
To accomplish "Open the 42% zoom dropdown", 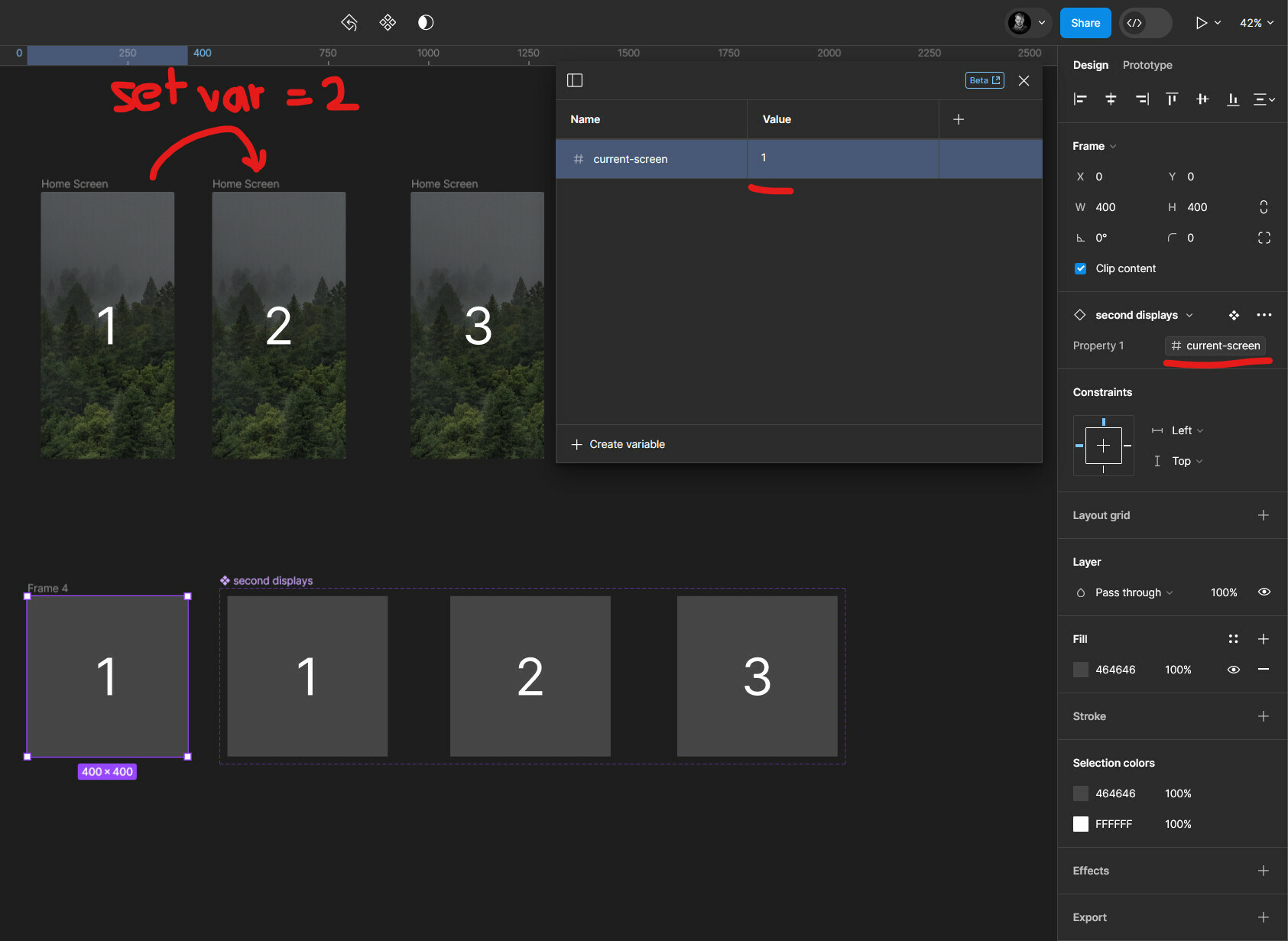I will tap(1257, 23).
